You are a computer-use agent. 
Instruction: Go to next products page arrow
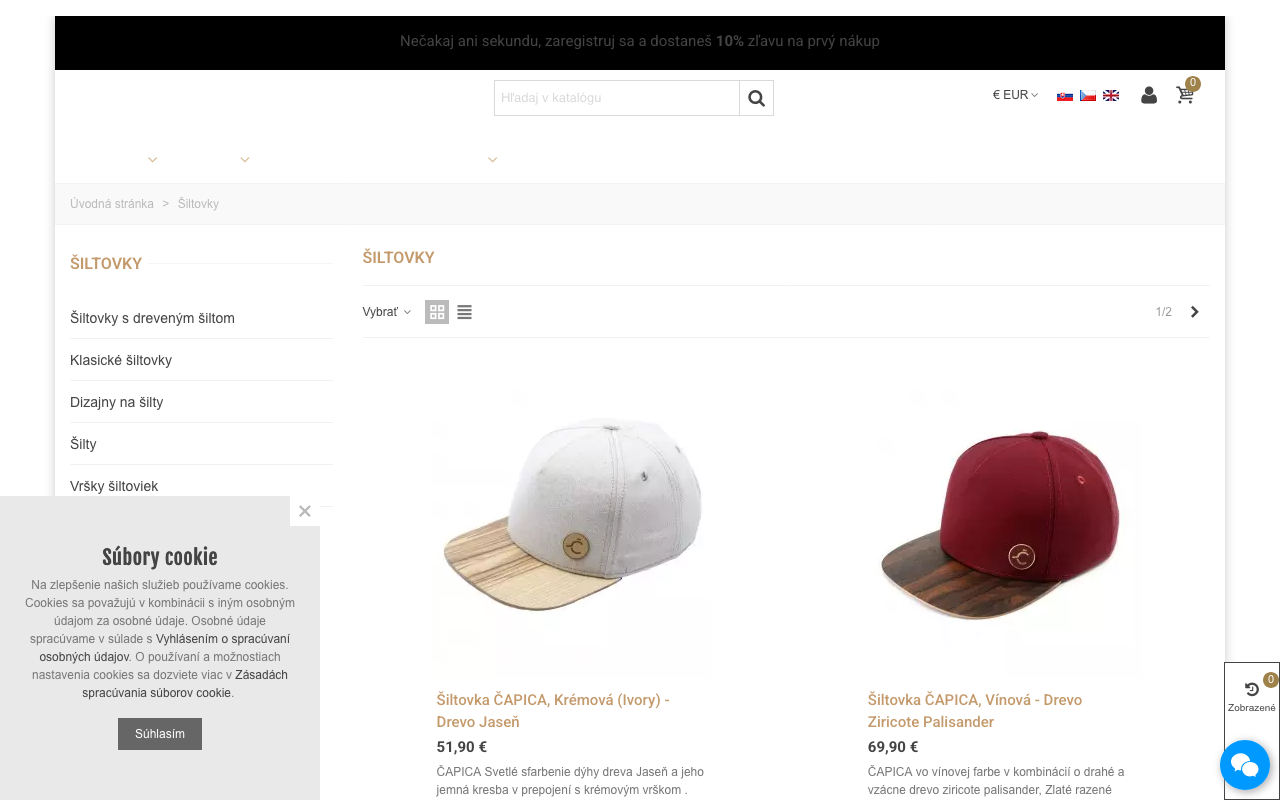pyautogui.click(x=1194, y=312)
